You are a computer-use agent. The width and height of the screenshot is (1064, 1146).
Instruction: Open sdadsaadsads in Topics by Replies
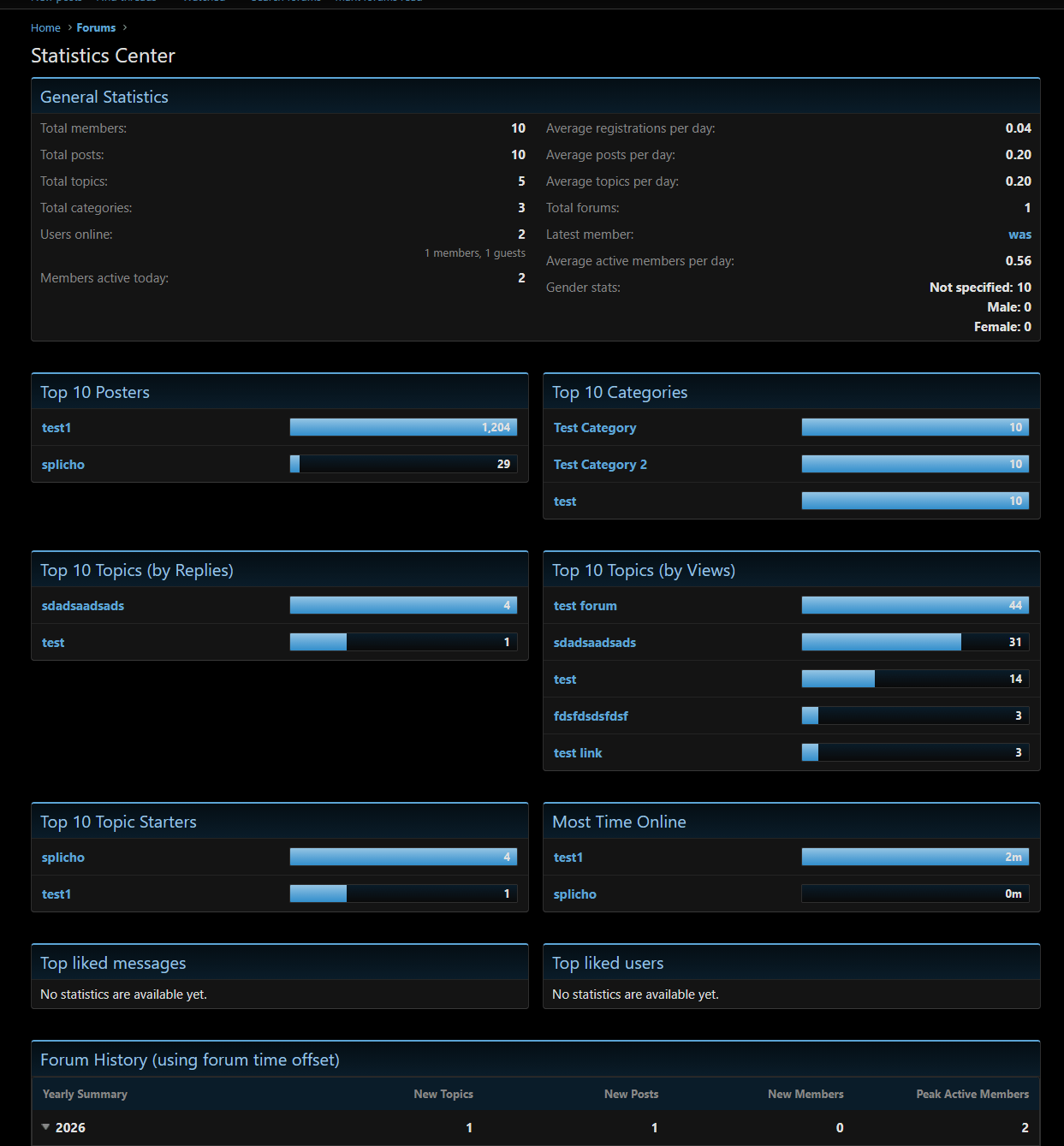pos(83,606)
